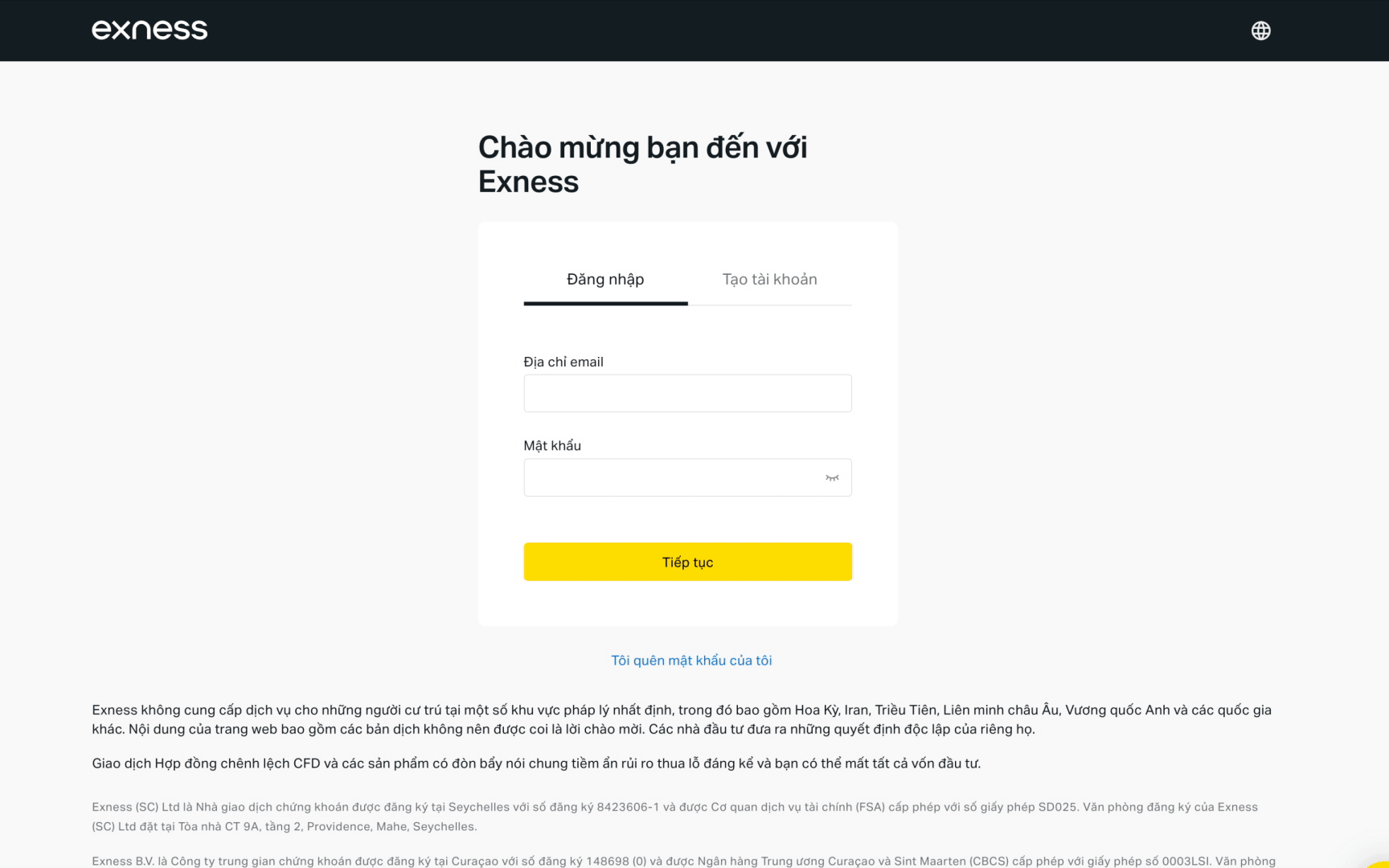The width and height of the screenshot is (1389, 868).
Task: Open the language selector globe icon
Action: point(1260,31)
